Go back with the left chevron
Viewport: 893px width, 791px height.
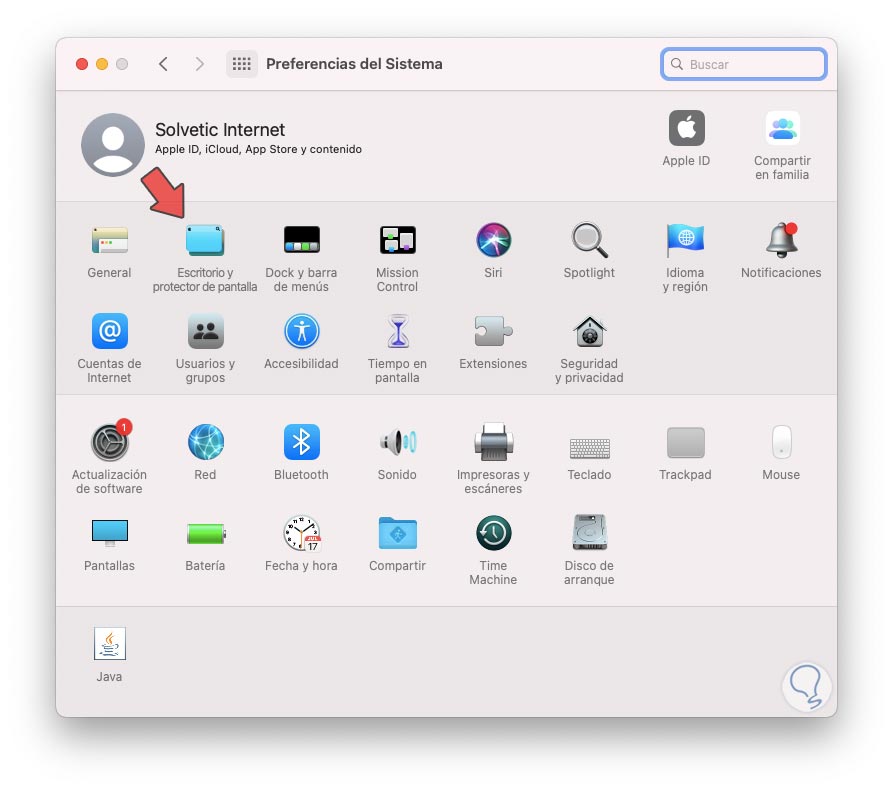163,64
